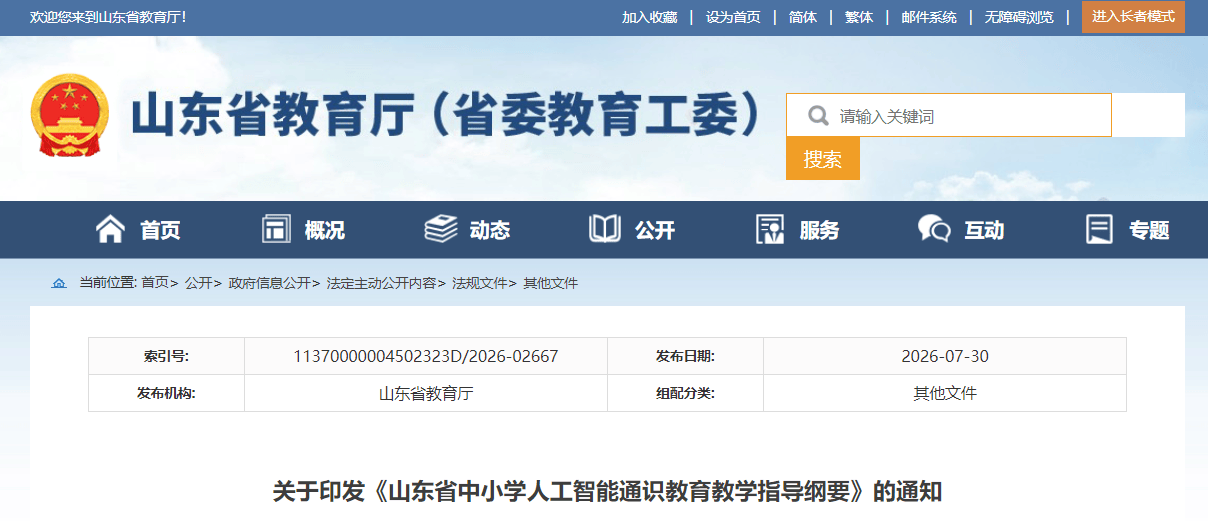Click the 组配分类 label cell

click(685, 393)
